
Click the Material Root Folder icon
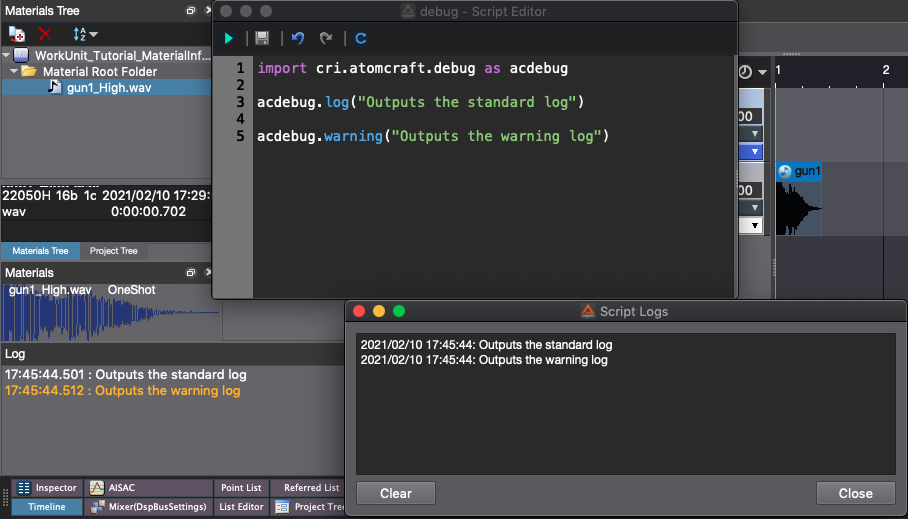pos(28,71)
